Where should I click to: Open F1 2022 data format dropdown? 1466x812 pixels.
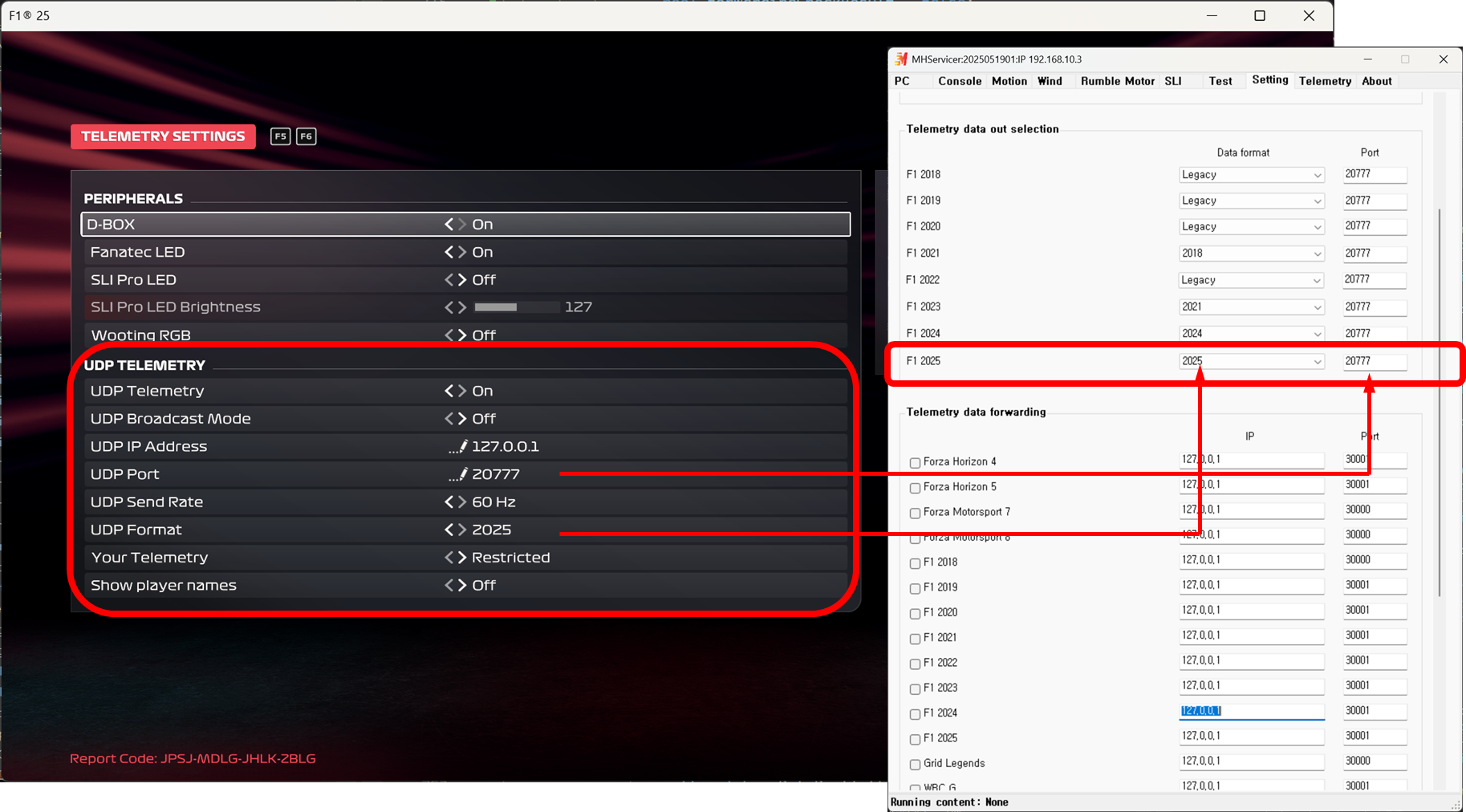(x=1251, y=280)
